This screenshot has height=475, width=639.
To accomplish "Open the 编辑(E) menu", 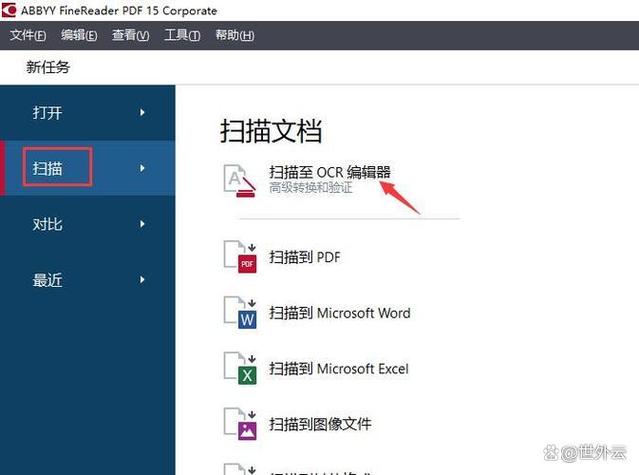I will click(79, 35).
